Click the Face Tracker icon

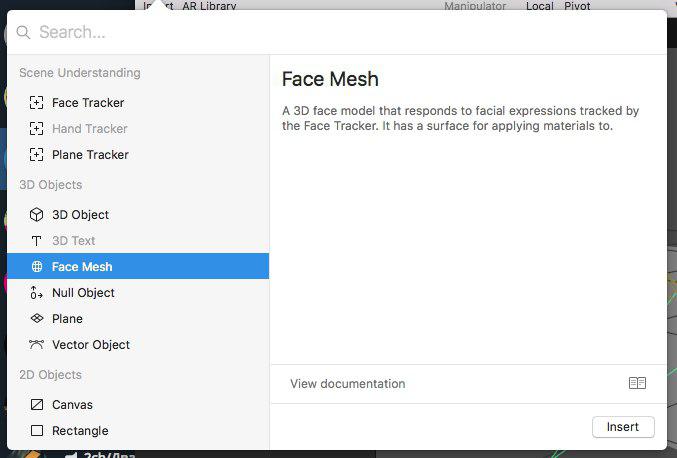point(37,103)
